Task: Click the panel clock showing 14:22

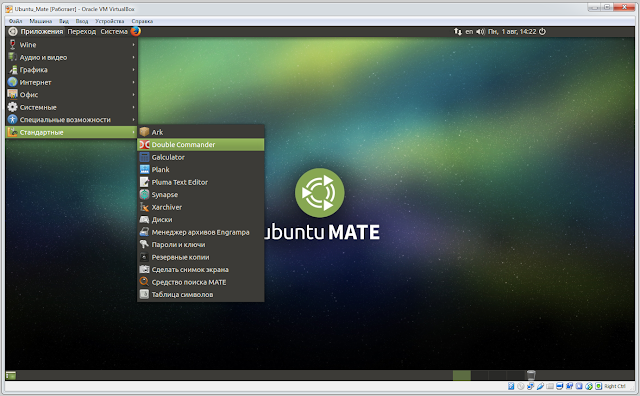Action: [x=512, y=31]
